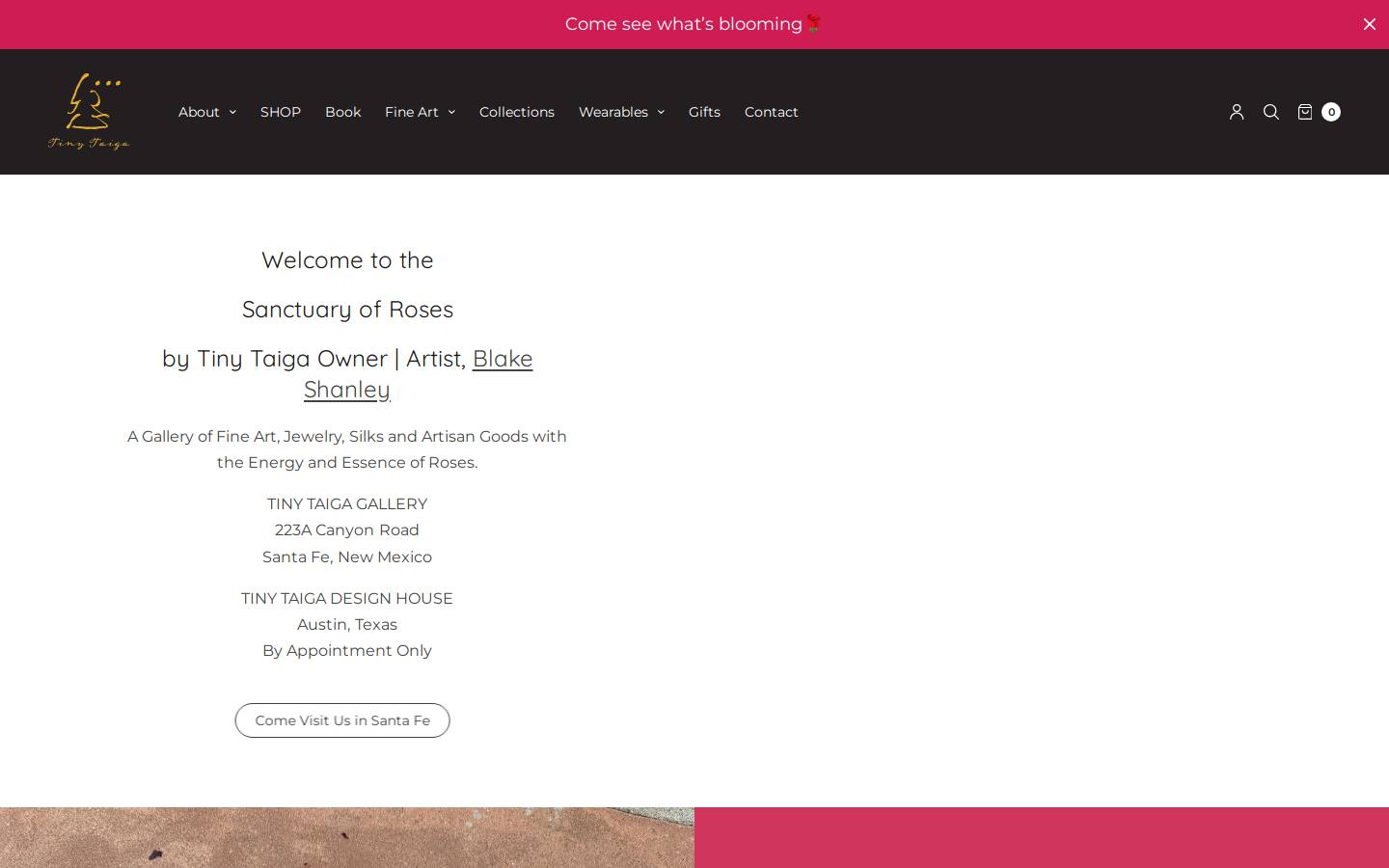
Task: Click the 'By Appointment Only' text
Action: click(x=347, y=651)
